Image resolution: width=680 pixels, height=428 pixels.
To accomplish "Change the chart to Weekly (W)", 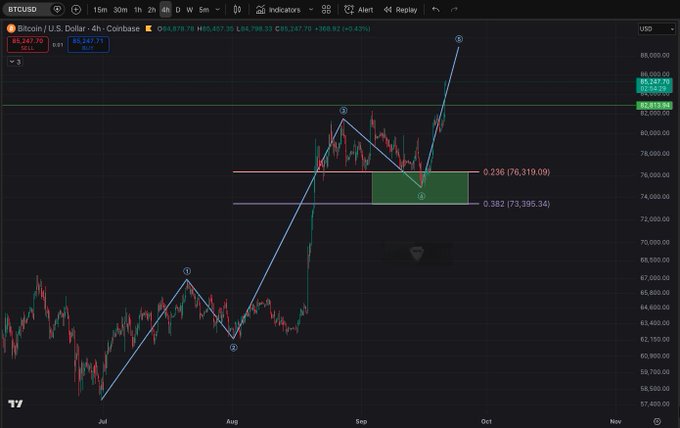I will click(x=190, y=10).
